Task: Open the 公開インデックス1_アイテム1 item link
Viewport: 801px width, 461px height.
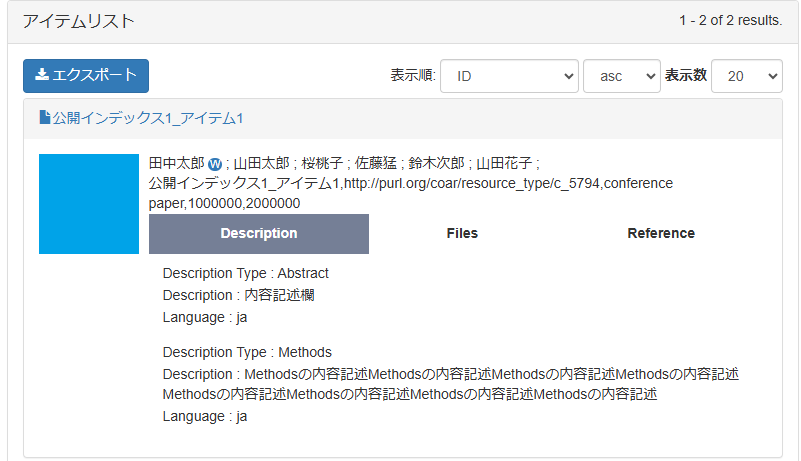Action: tap(148, 118)
